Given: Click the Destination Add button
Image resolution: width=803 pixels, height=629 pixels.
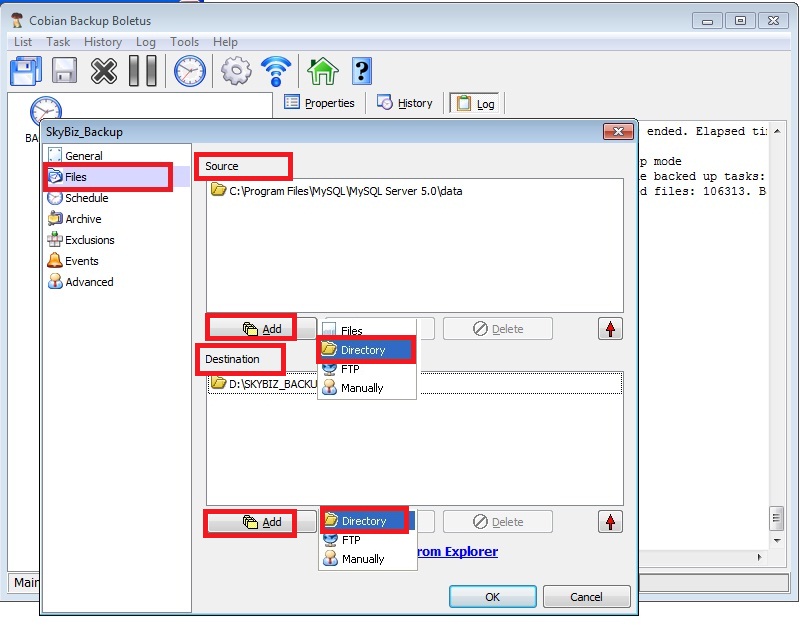Looking at the screenshot, I should pyautogui.click(x=262, y=522).
